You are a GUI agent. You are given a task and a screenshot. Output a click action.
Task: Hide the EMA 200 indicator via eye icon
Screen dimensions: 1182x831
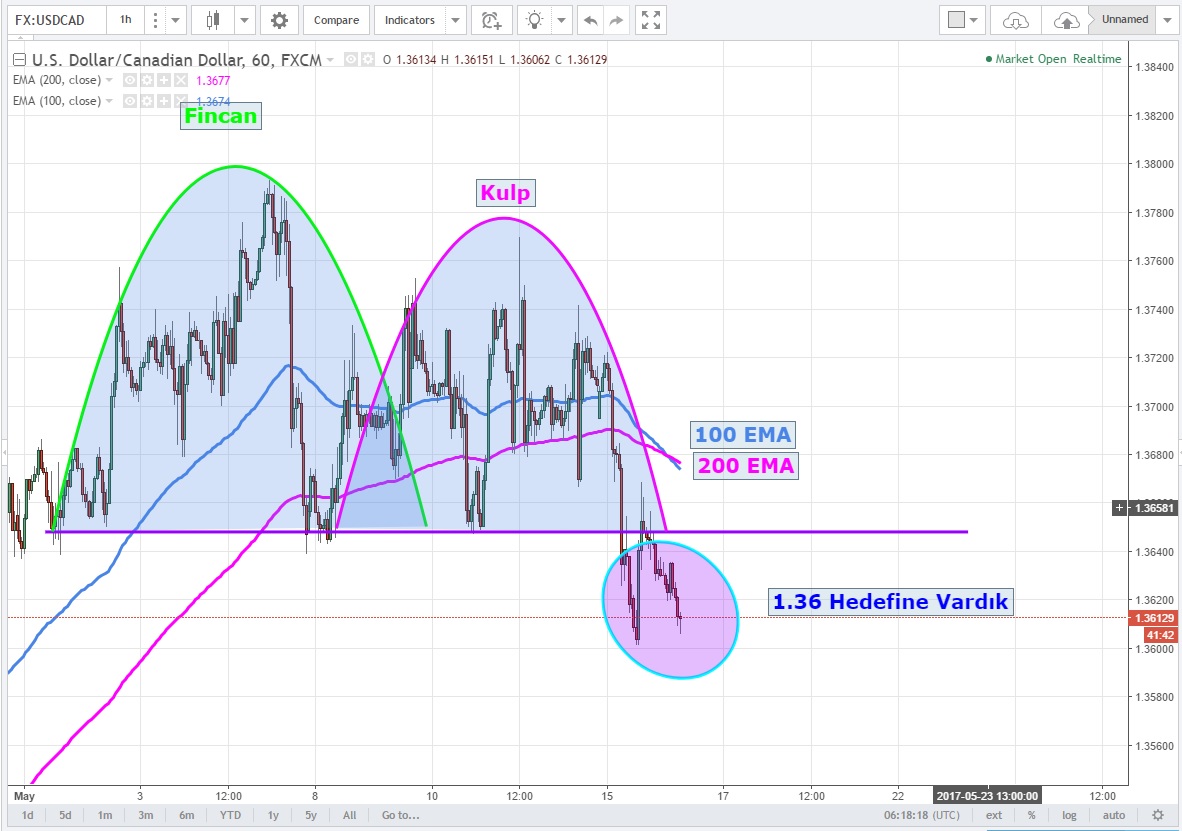point(130,80)
